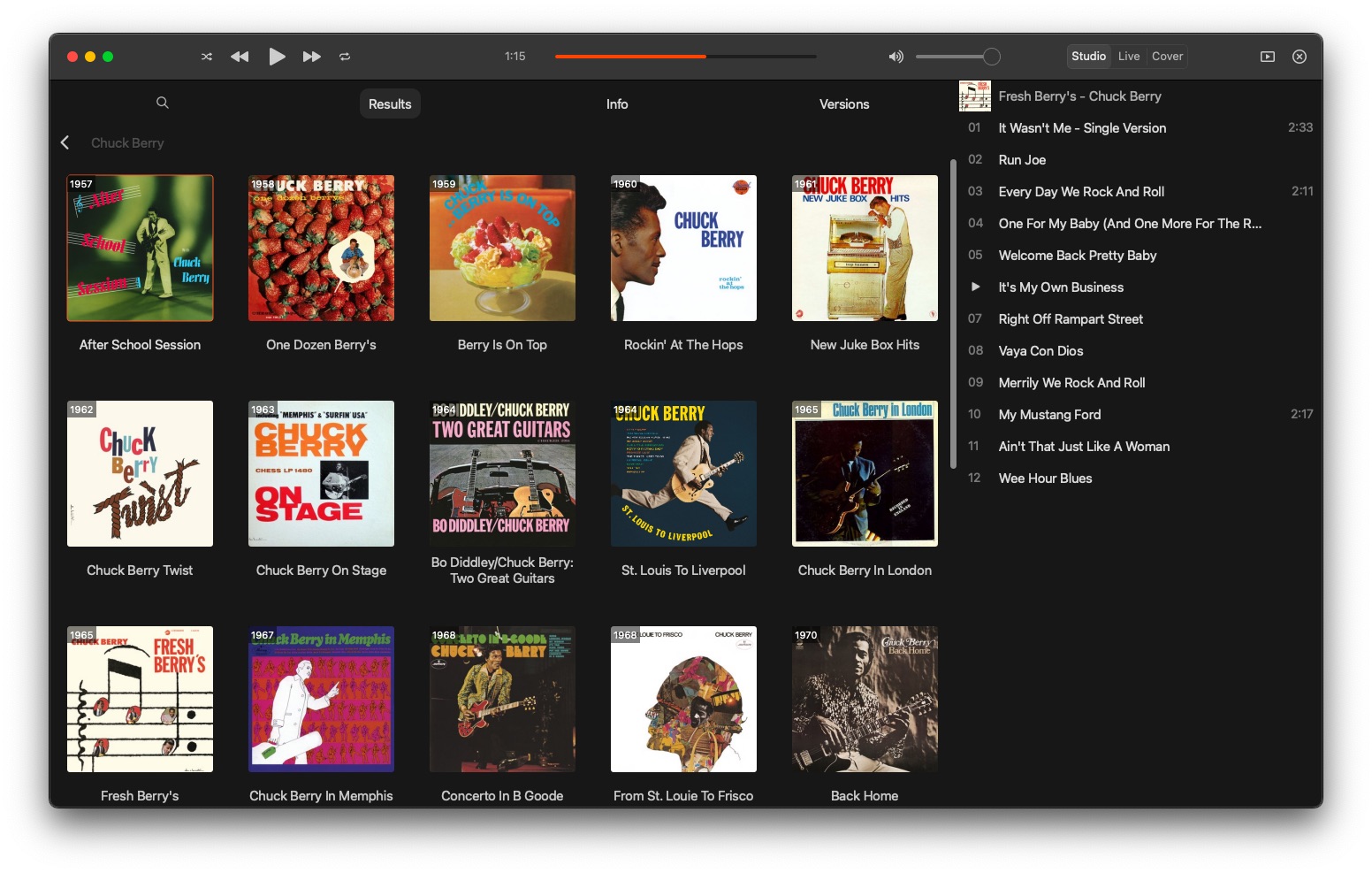Open Two Great Guitars album cover
1372x873 pixels.
coord(502,473)
